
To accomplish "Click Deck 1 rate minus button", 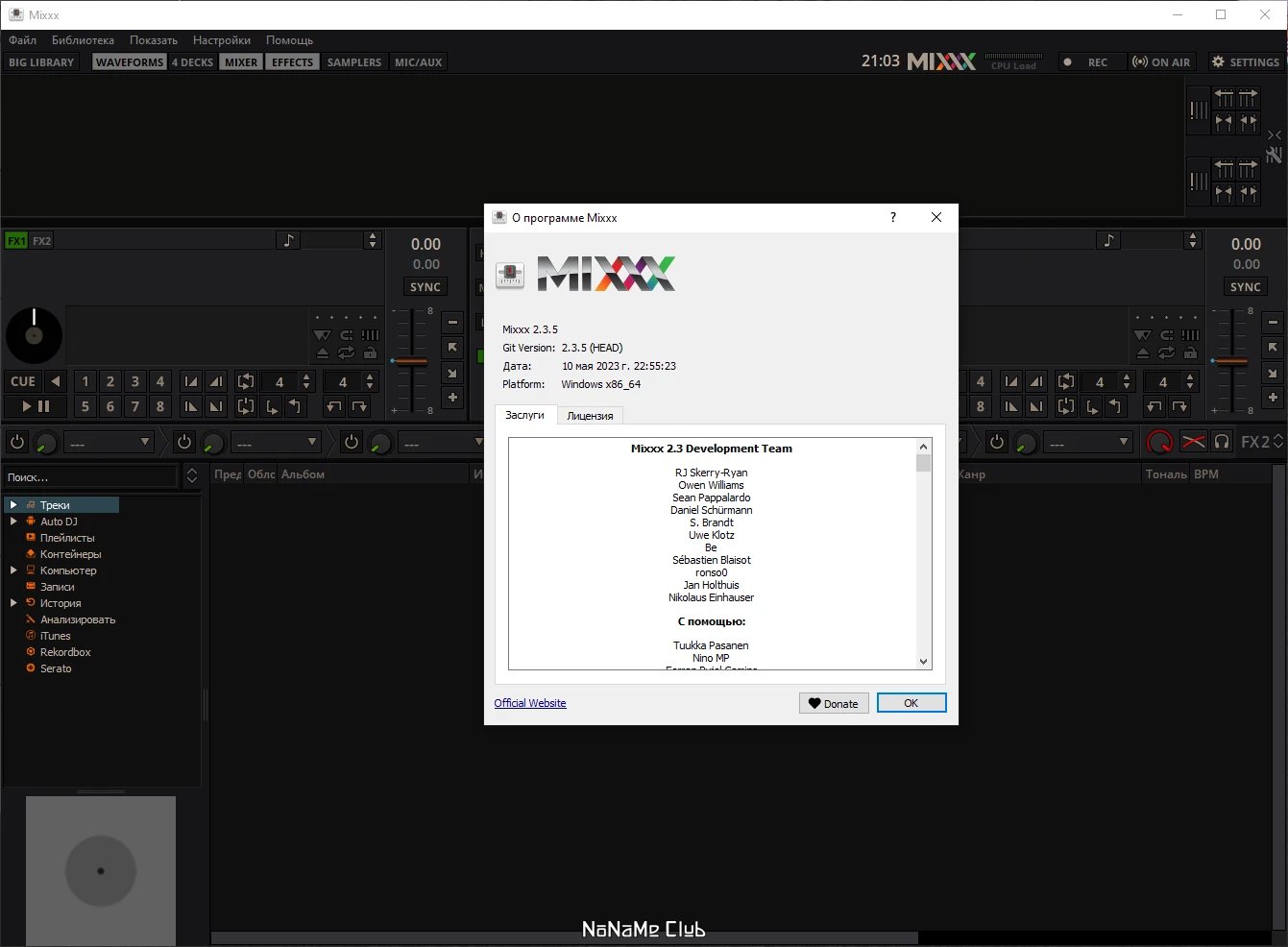I will 452,323.
